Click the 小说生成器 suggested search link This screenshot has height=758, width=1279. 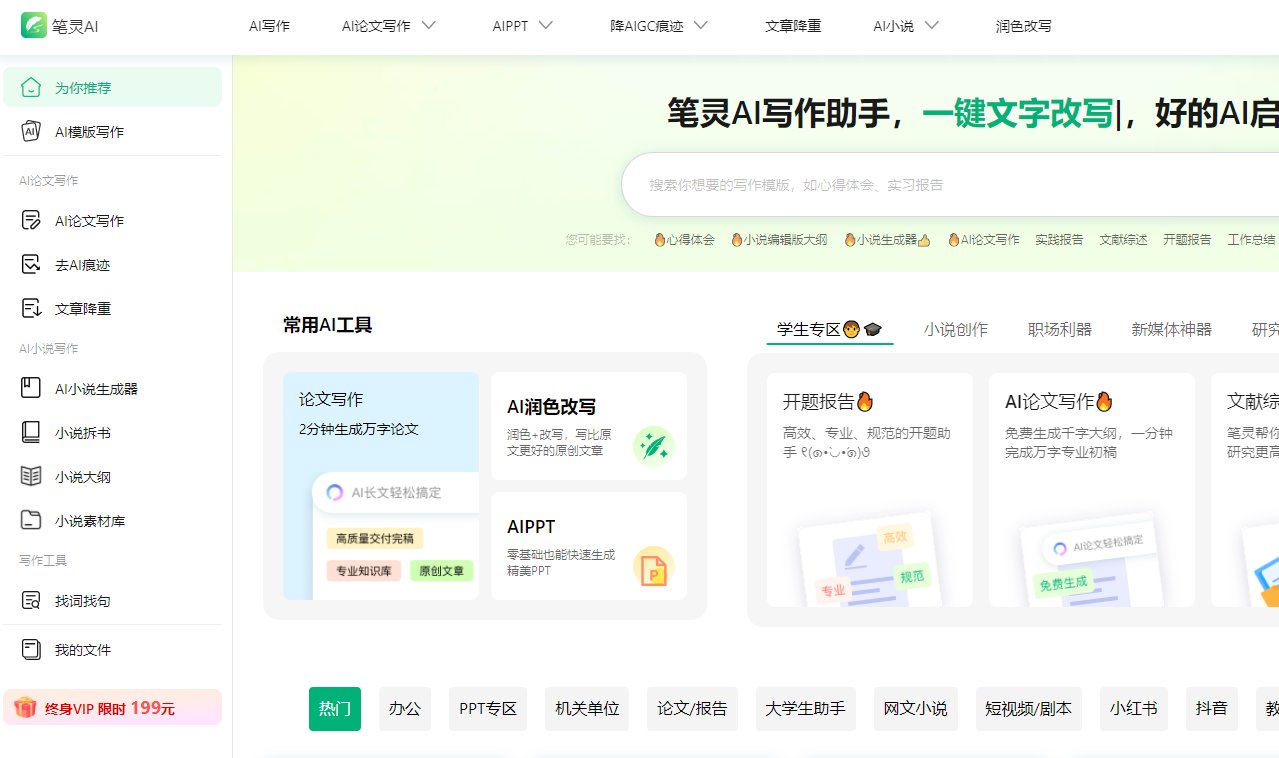click(x=888, y=240)
